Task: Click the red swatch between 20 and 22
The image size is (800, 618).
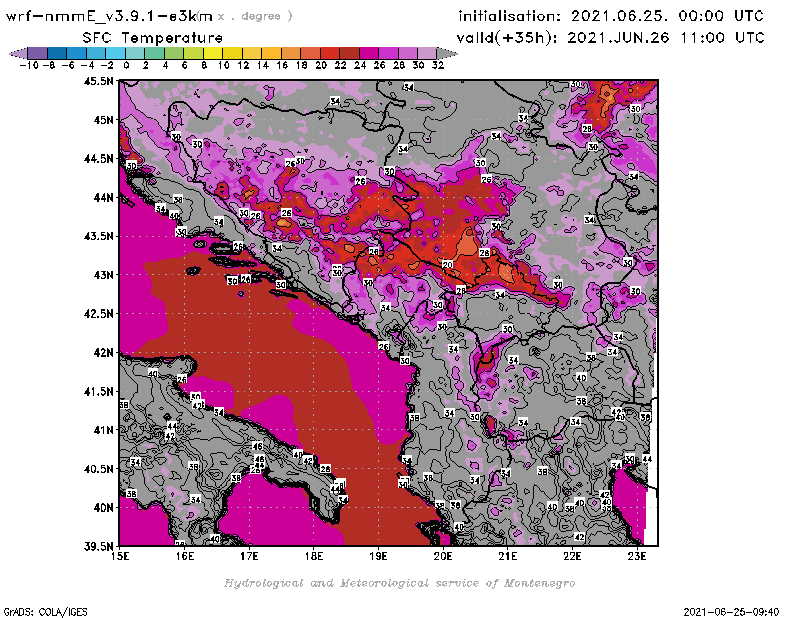Action: click(x=330, y=53)
